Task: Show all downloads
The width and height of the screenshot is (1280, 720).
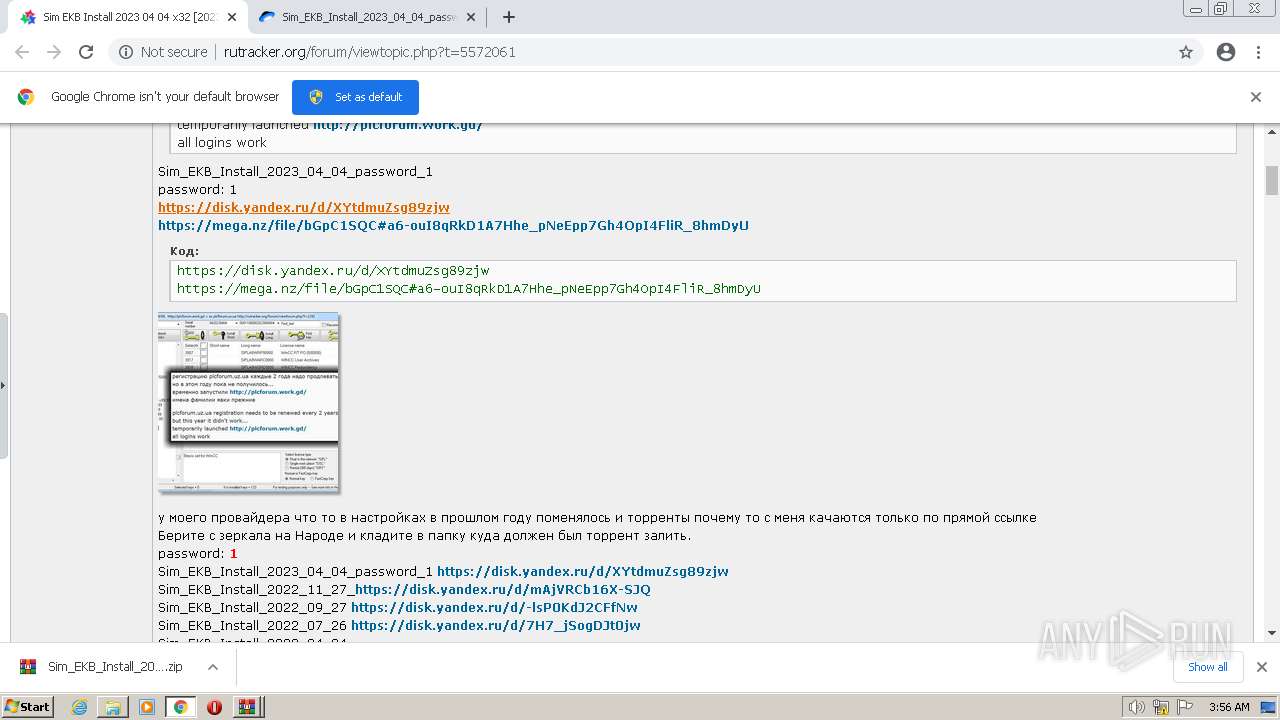Action: (1208, 667)
